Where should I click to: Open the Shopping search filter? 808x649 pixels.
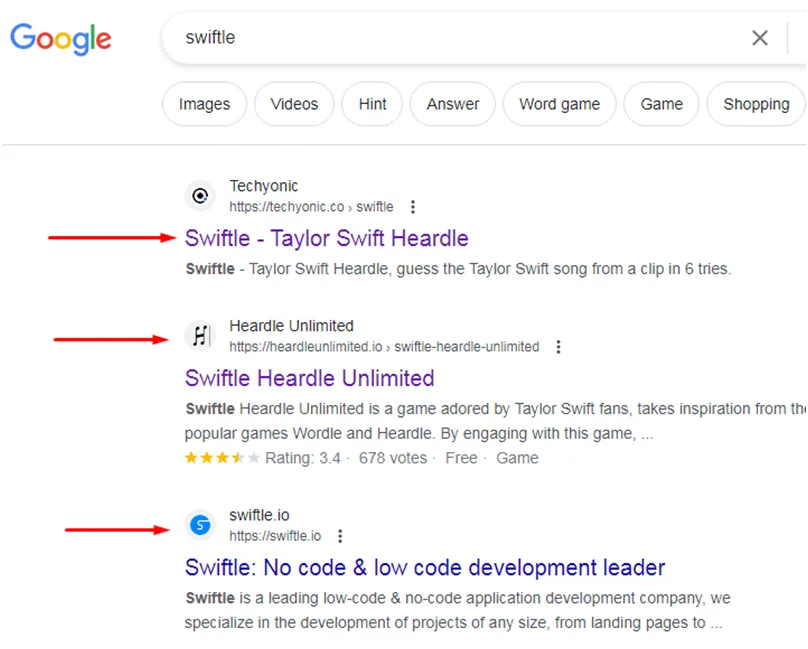(756, 104)
